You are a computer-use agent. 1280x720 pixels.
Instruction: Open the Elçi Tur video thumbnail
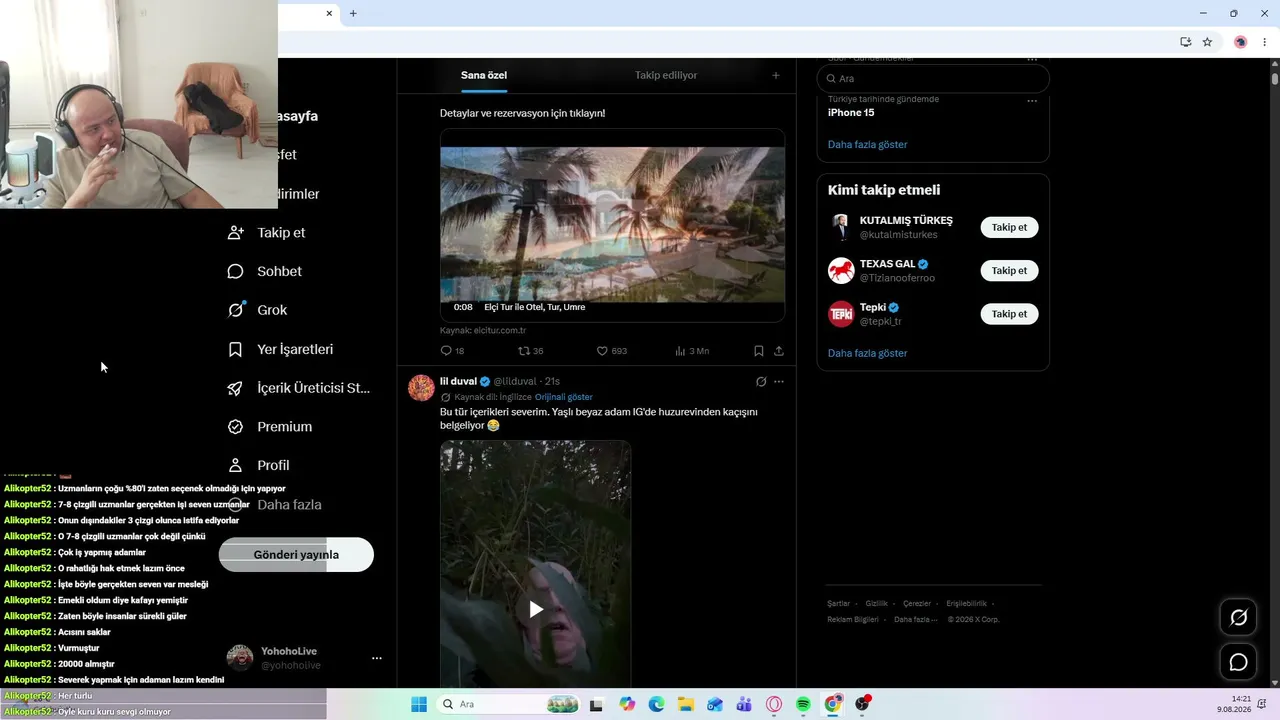click(612, 225)
